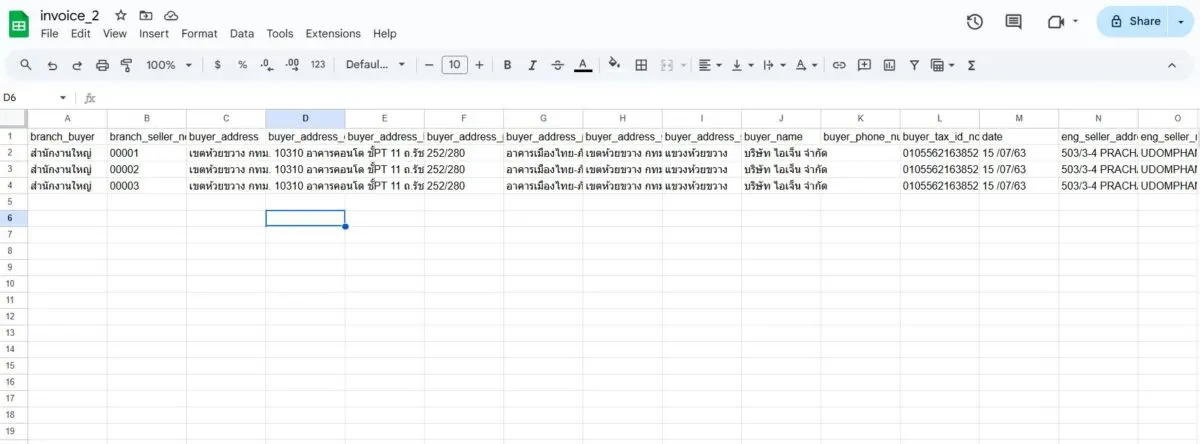Viewport: 1200px width, 444px height.
Task: Open the Tools menu
Action: click(x=280, y=33)
